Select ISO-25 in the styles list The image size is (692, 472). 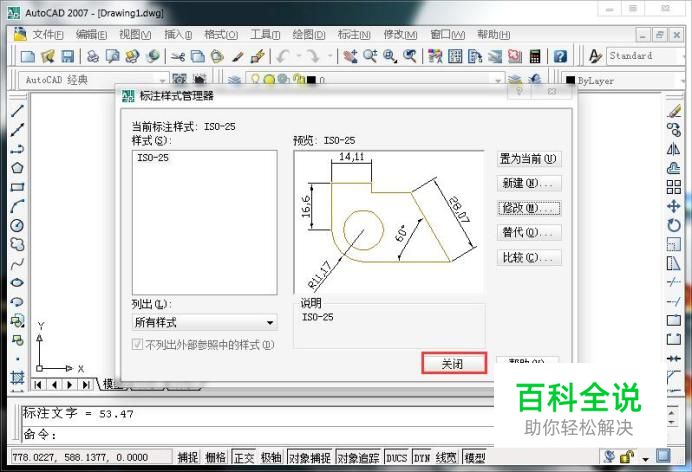pyautogui.click(x=153, y=157)
